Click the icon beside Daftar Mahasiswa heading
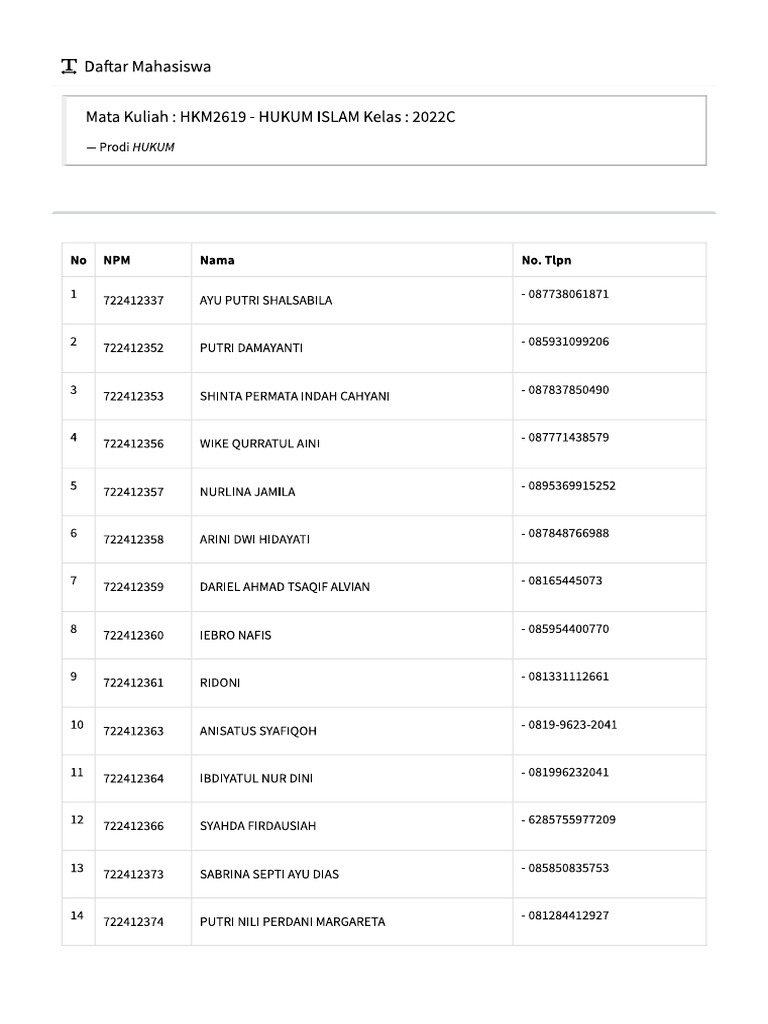Screen dimensions: 768x1024 (69, 67)
